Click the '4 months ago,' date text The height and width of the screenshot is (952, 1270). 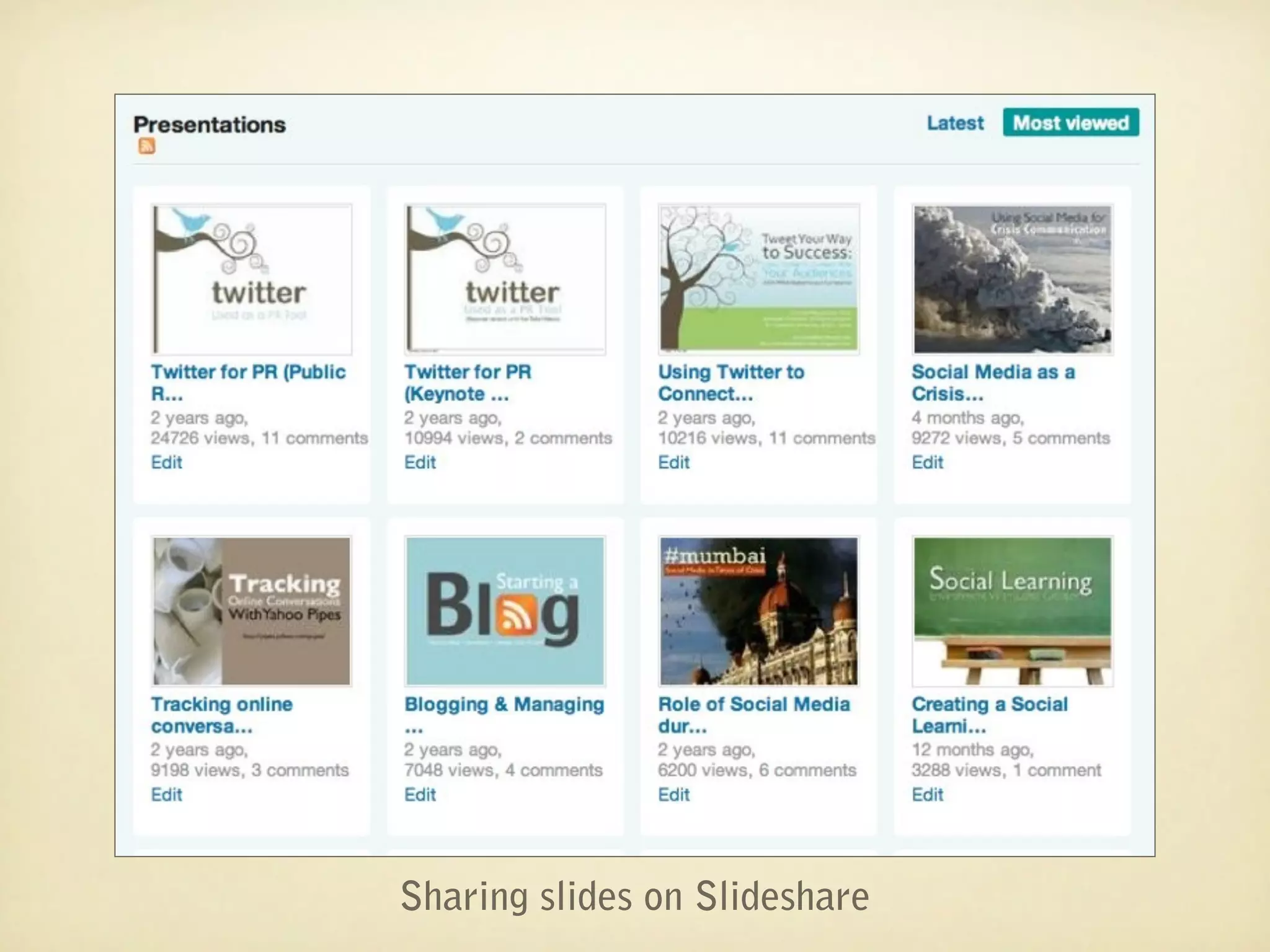coord(967,418)
